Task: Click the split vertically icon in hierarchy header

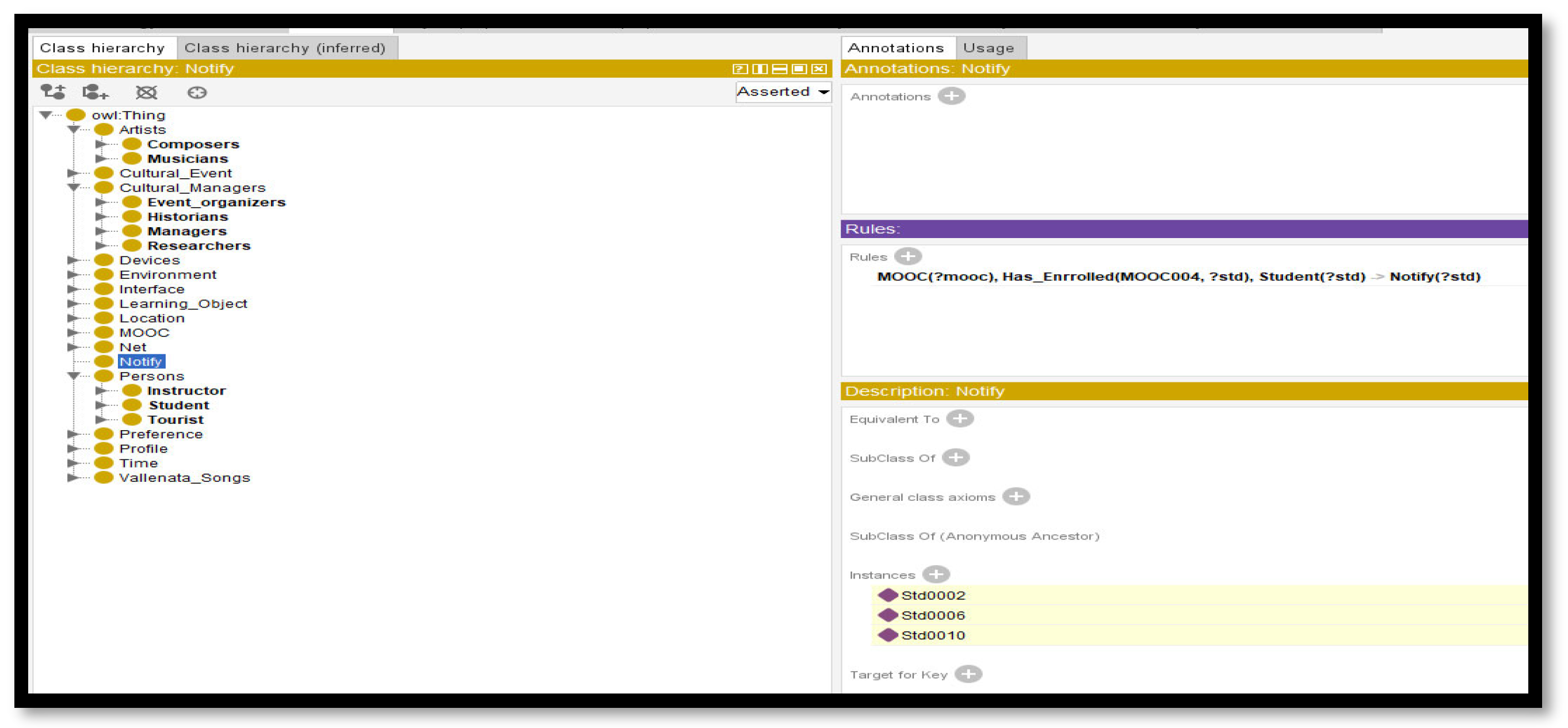Action: coord(759,69)
